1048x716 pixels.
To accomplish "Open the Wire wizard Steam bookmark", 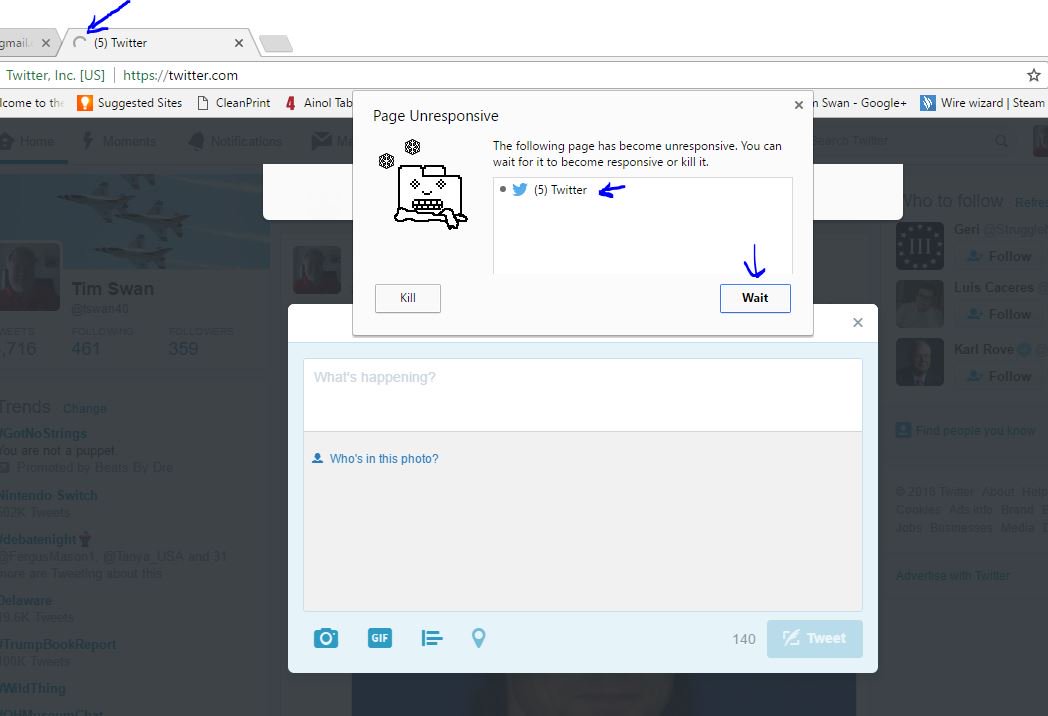I will pyautogui.click(x=982, y=103).
